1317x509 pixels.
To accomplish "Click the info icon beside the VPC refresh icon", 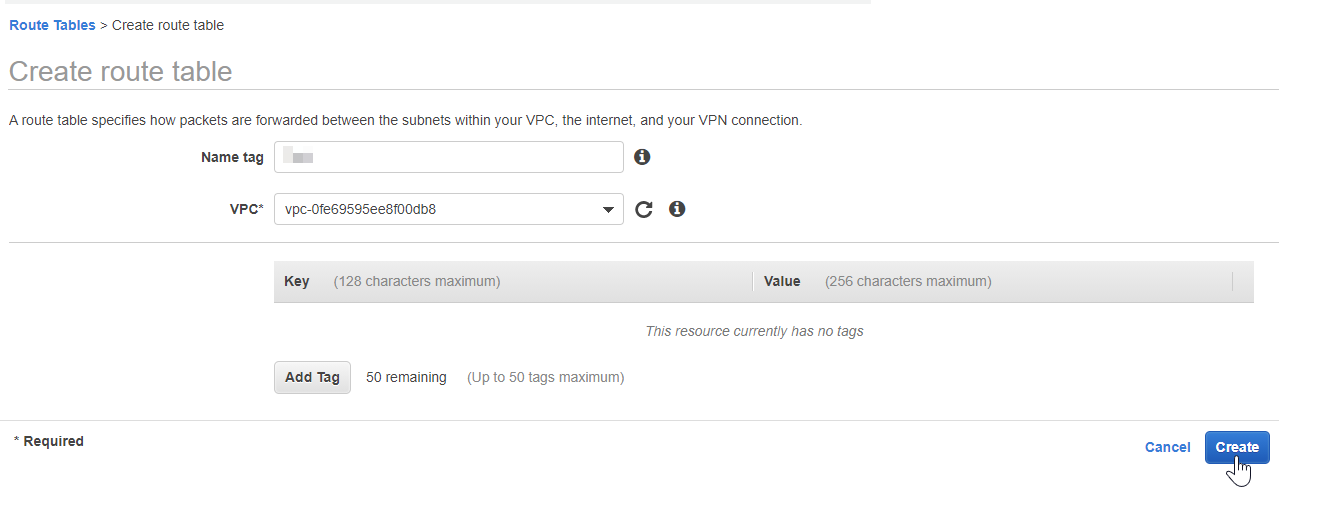I will tap(677, 209).
